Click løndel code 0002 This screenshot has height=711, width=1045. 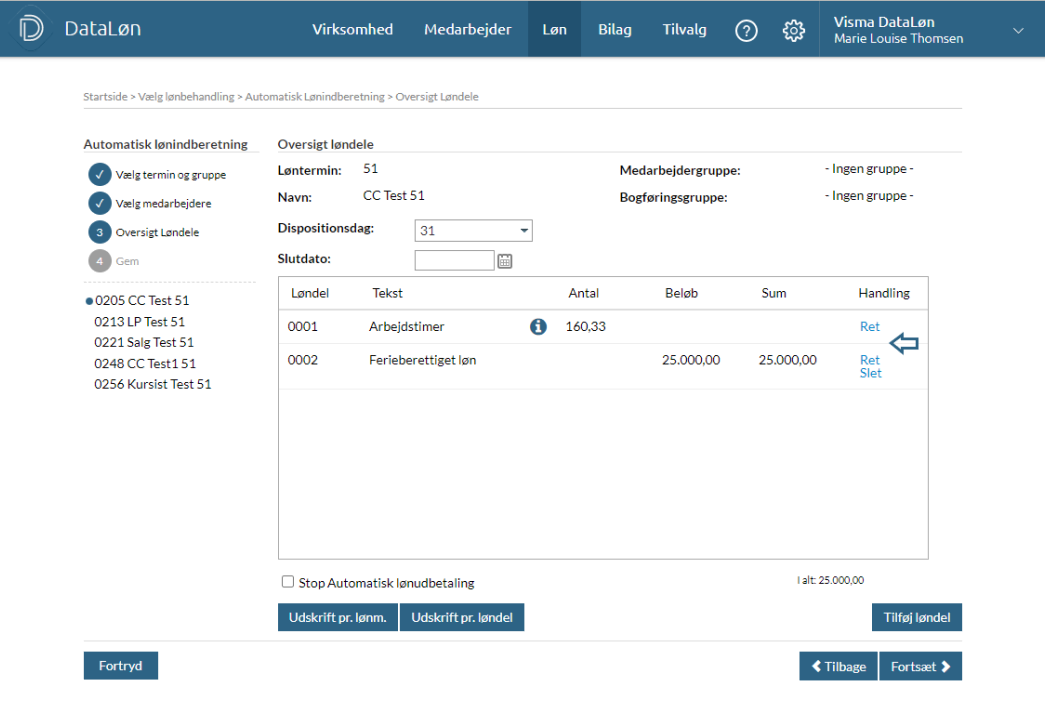coord(303,360)
